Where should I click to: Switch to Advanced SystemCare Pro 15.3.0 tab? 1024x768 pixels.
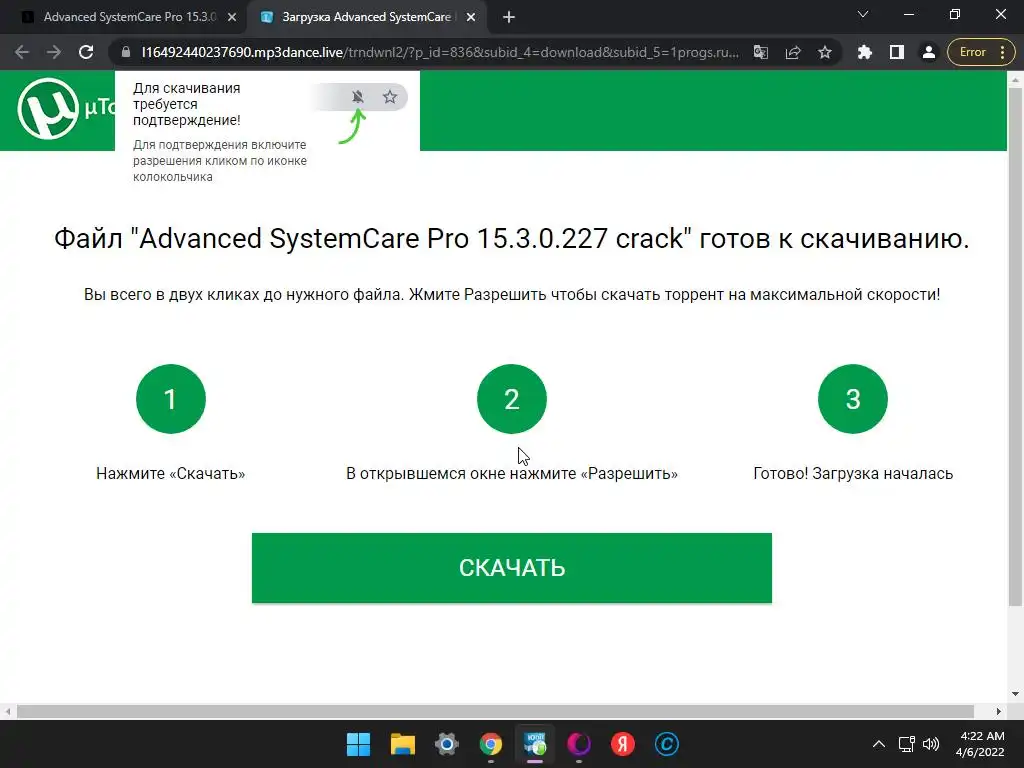tap(129, 17)
